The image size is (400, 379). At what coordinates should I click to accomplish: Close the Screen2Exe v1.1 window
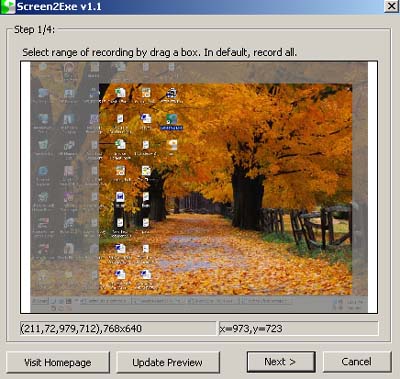(391, 7)
